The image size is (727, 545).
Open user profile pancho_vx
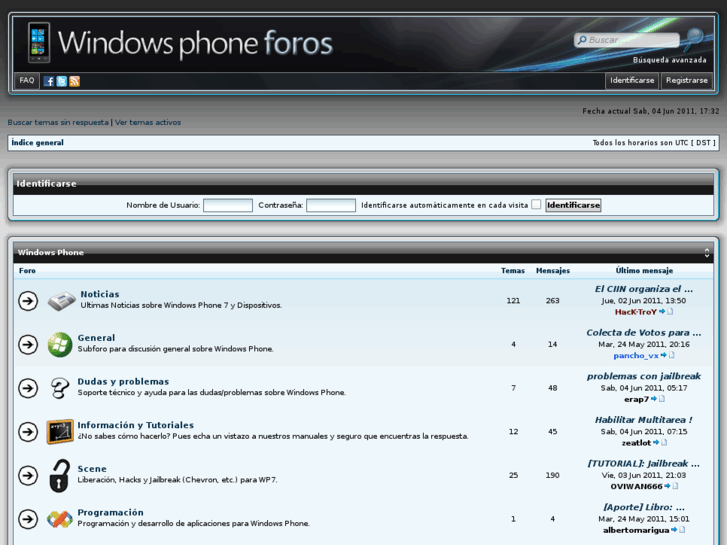click(x=636, y=356)
